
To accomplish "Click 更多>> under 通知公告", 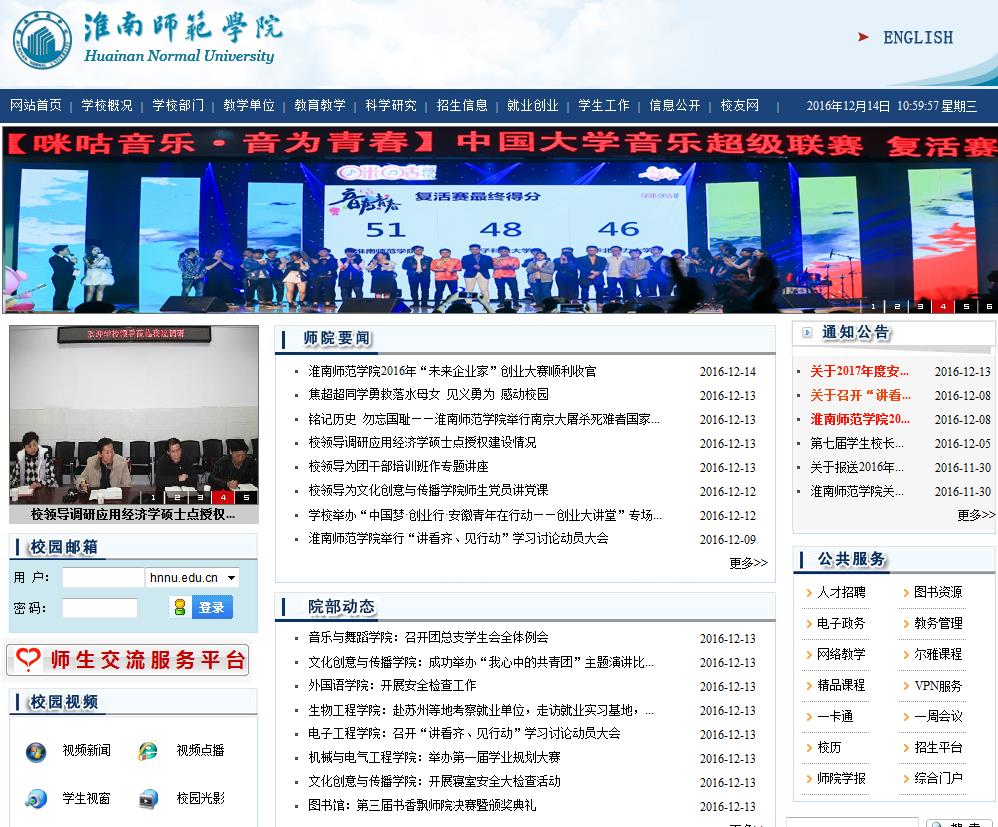I will point(976,515).
